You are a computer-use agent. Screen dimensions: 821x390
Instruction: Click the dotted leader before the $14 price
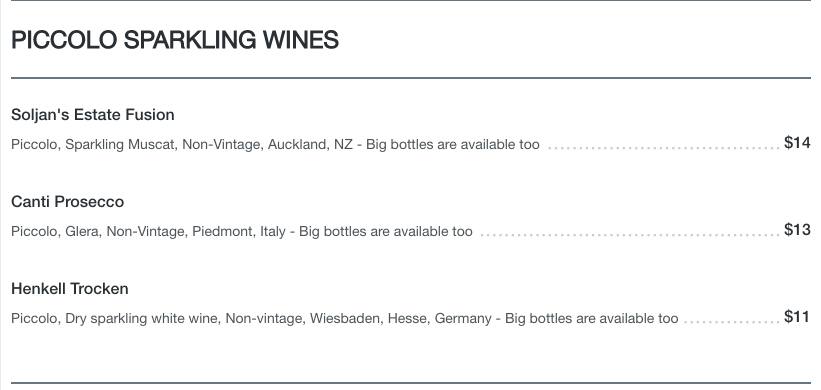(663, 148)
